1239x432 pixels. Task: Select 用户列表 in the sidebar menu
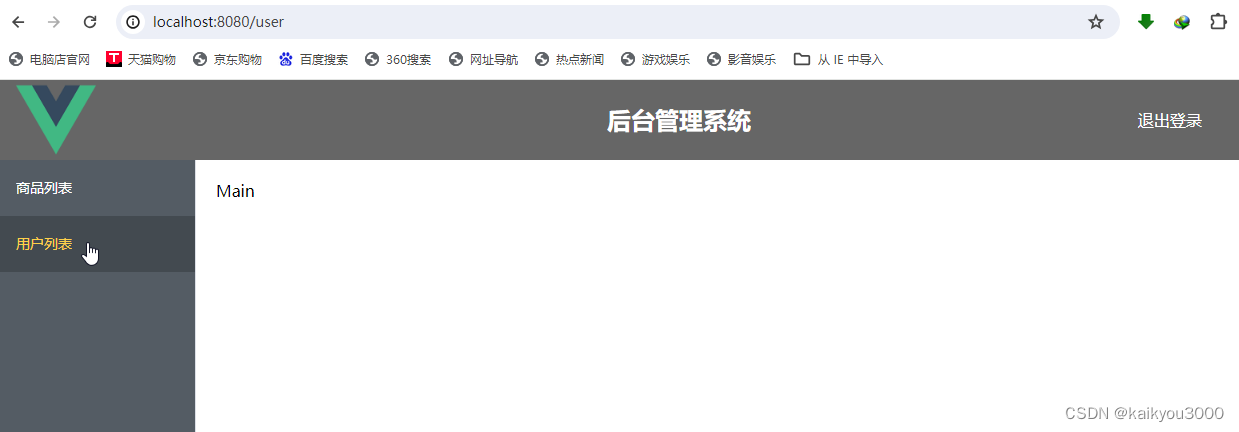pyautogui.click(x=97, y=244)
